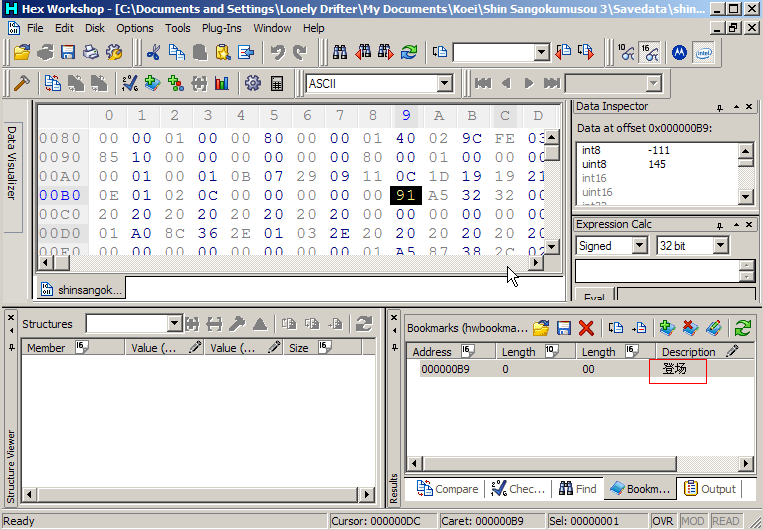Toggle OVR insert mode in status bar
This screenshot has width=763, height=530.
(663, 521)
